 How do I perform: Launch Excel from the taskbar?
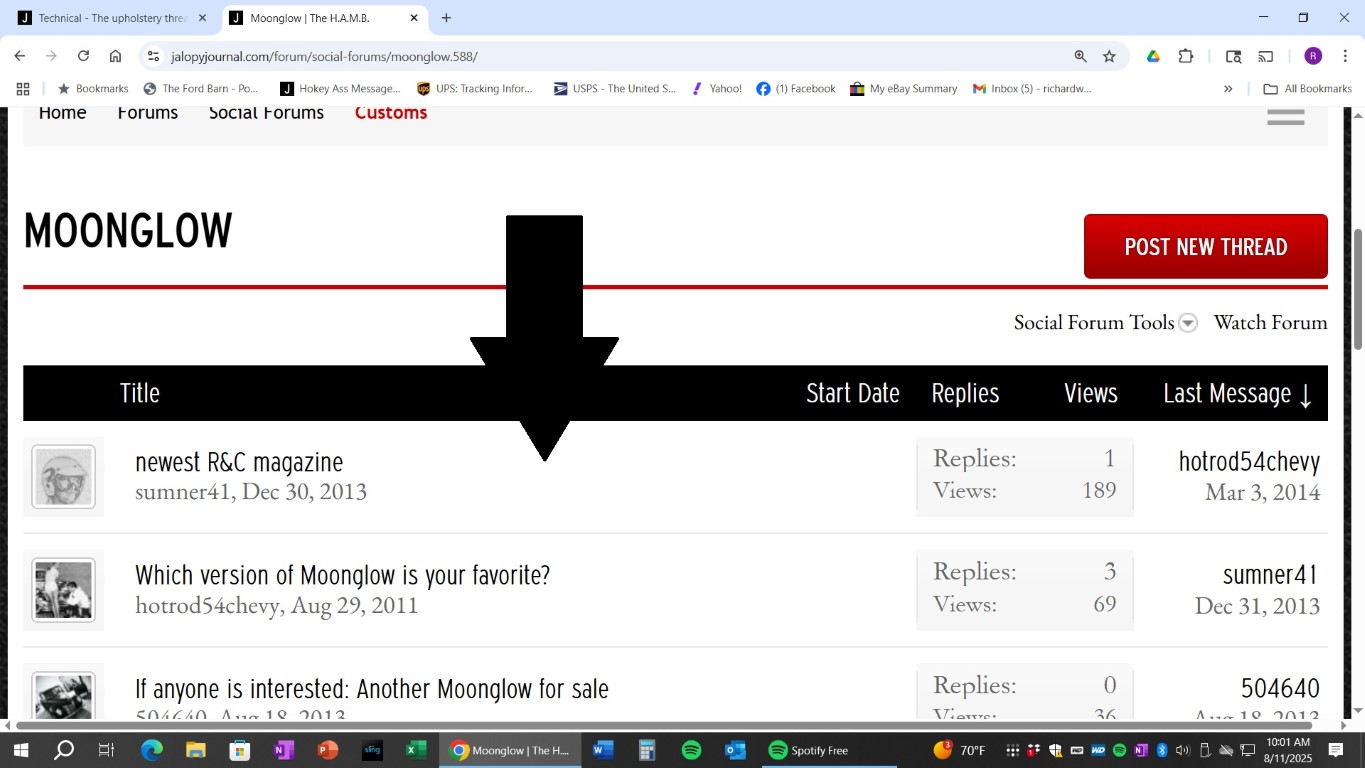(416, 750)
